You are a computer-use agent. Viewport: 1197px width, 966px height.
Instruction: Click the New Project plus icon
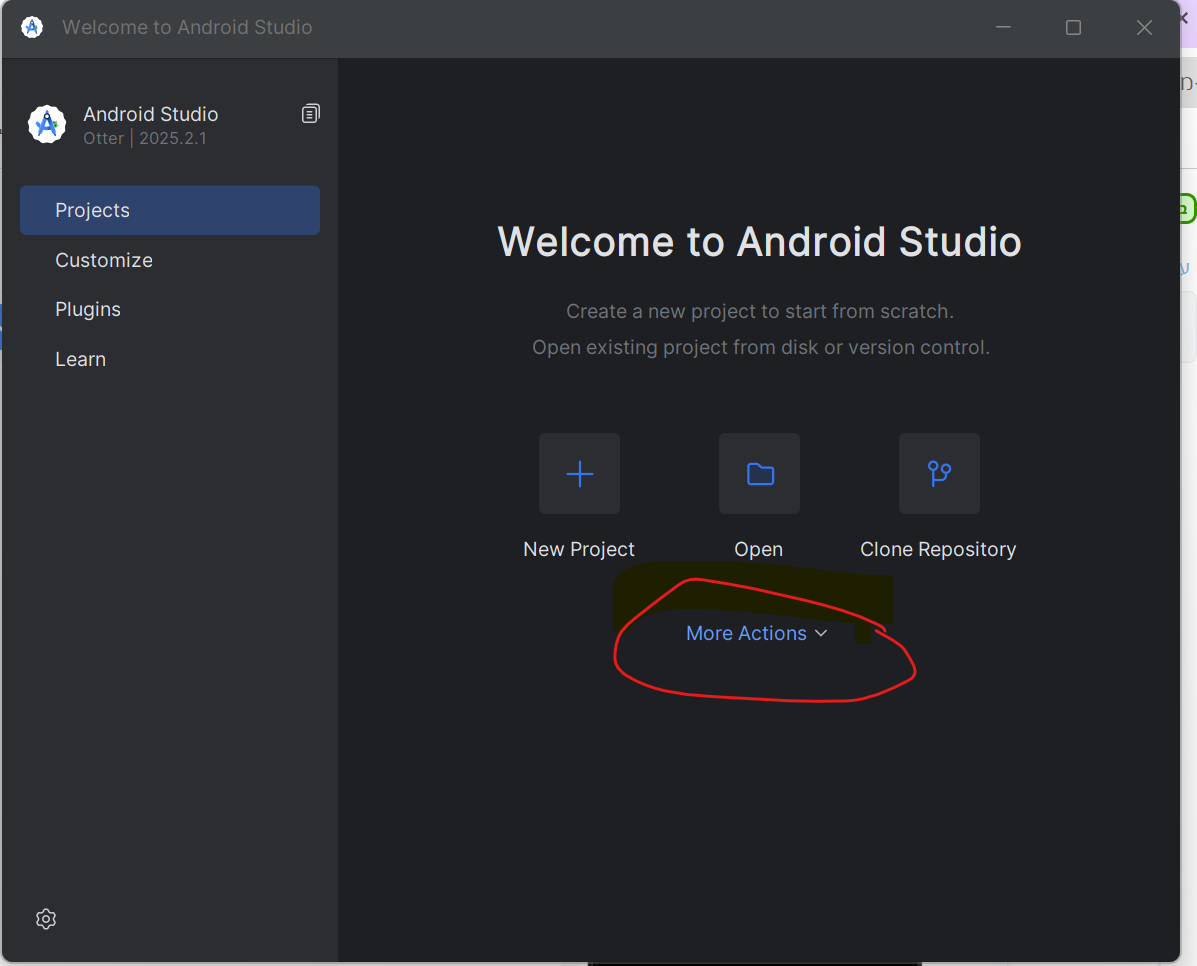point(579,473)
